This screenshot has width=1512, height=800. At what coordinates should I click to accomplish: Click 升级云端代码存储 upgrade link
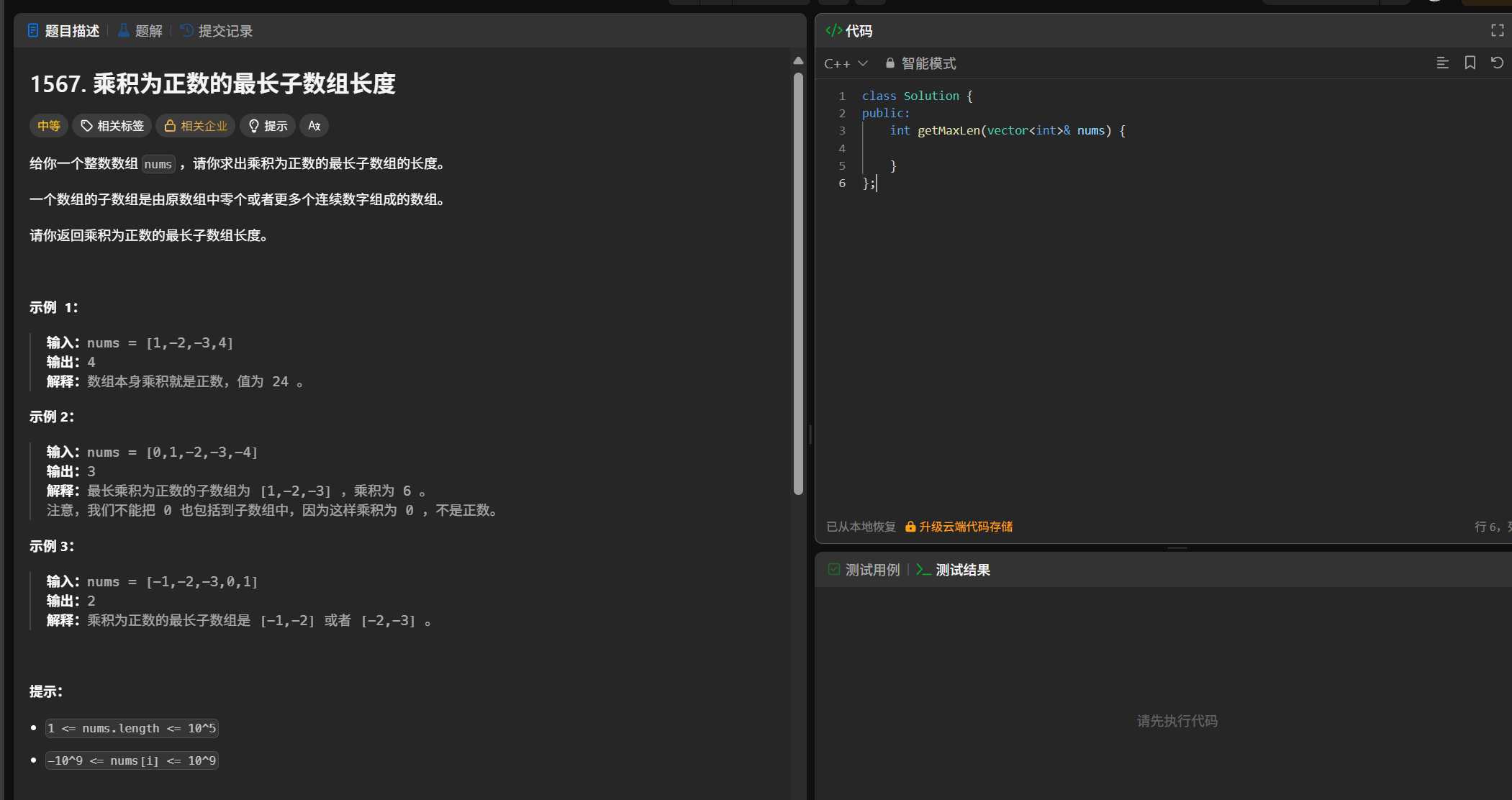point(966,527)
